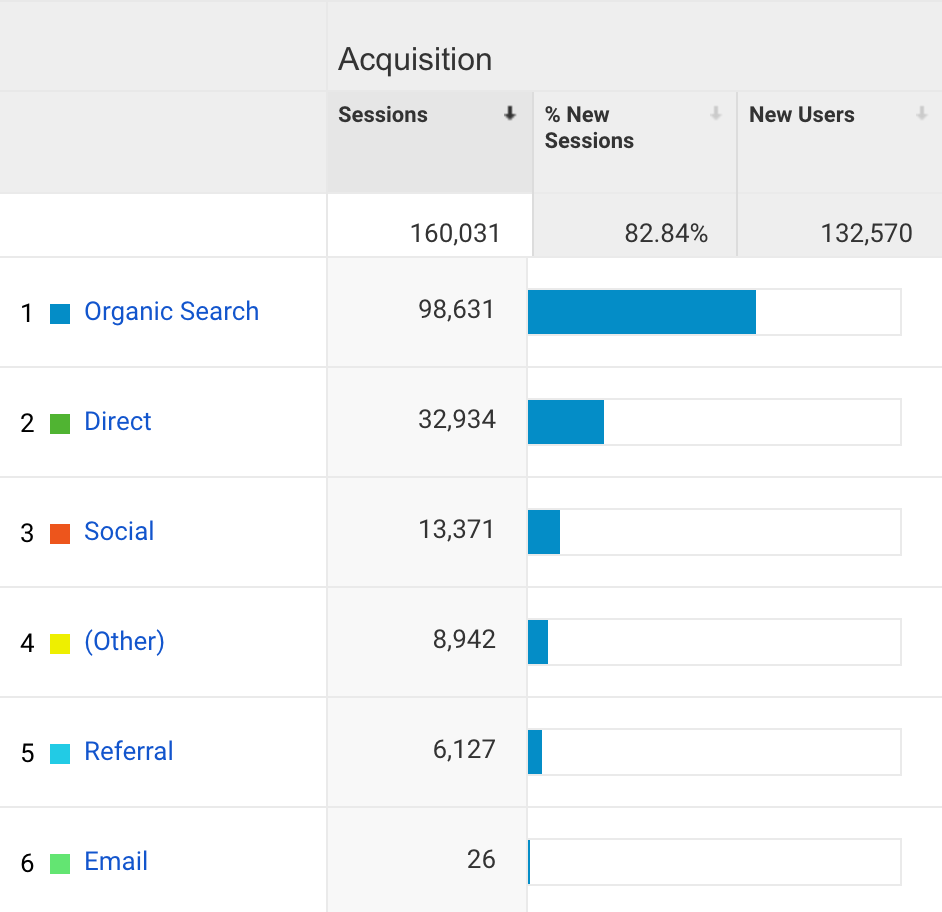Click the Direct sessions bar

point(566,422)
